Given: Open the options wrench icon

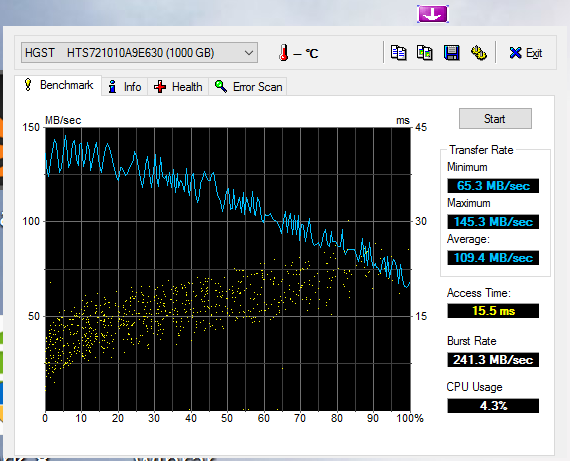Looking at the screenshot, I should point(479,53).
